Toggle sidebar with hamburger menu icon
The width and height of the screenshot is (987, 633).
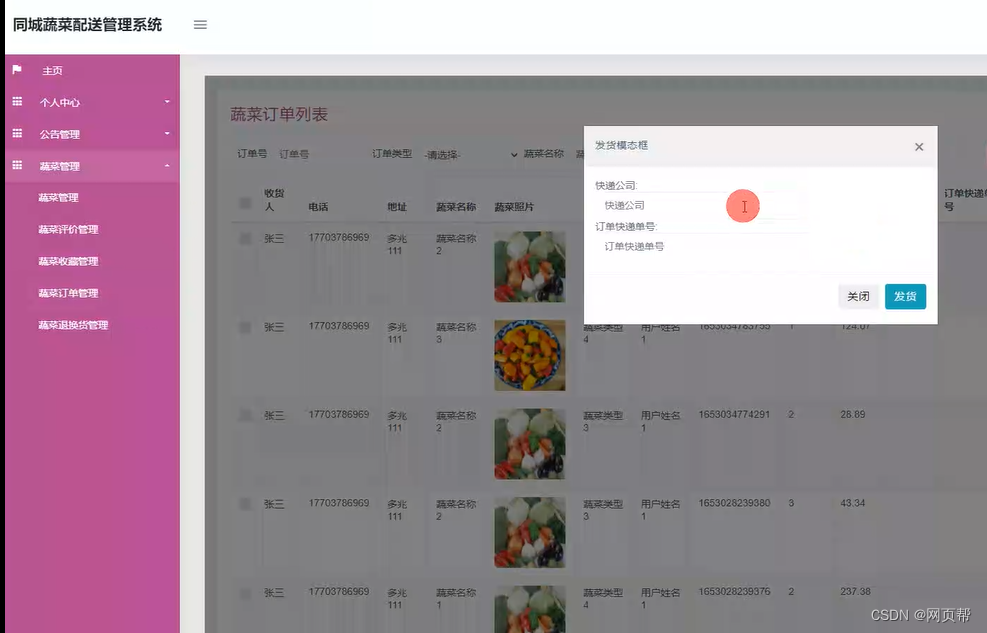pyautogui.click(x=200, y=25)
